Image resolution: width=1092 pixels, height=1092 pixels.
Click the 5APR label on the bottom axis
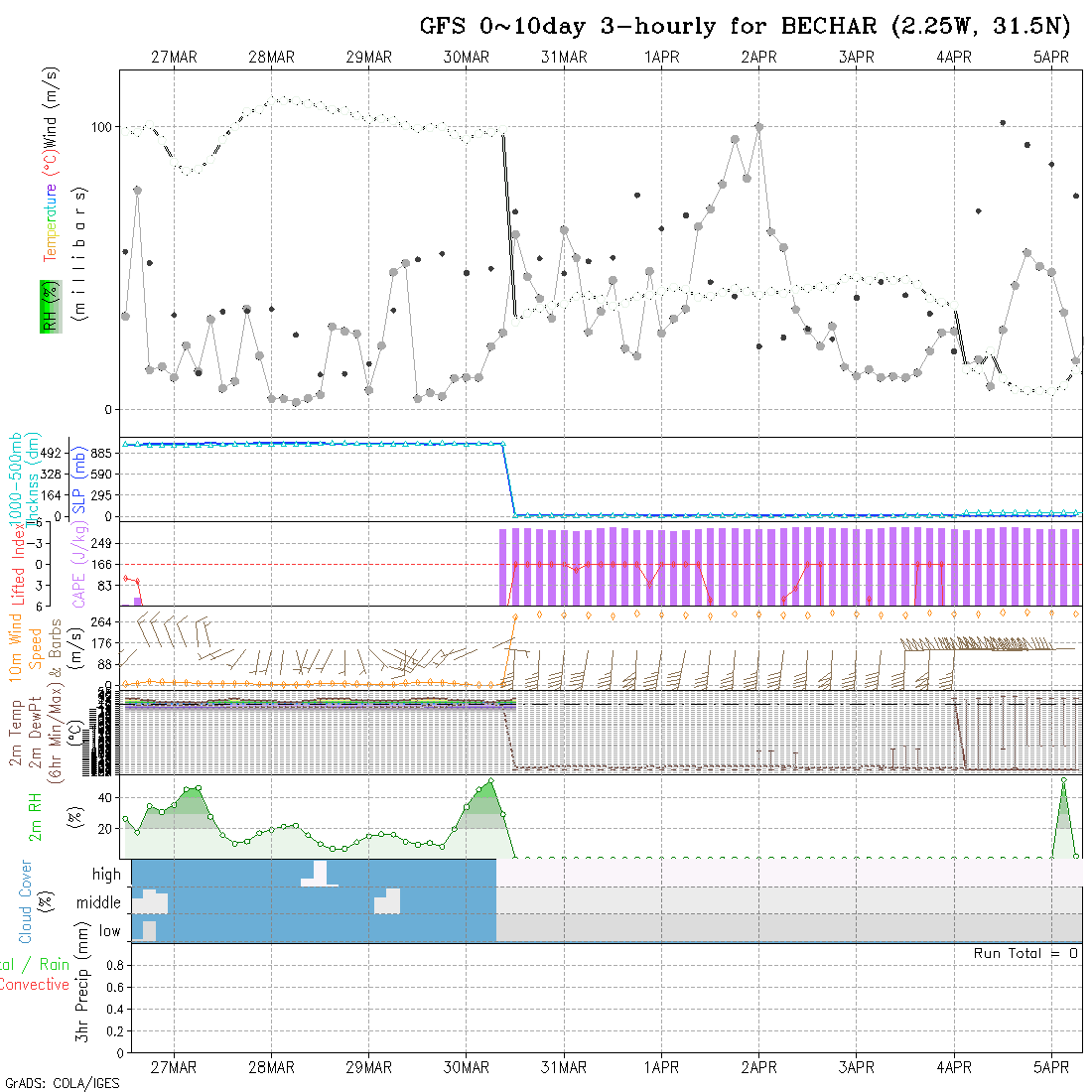[x=1051, y=1066]
